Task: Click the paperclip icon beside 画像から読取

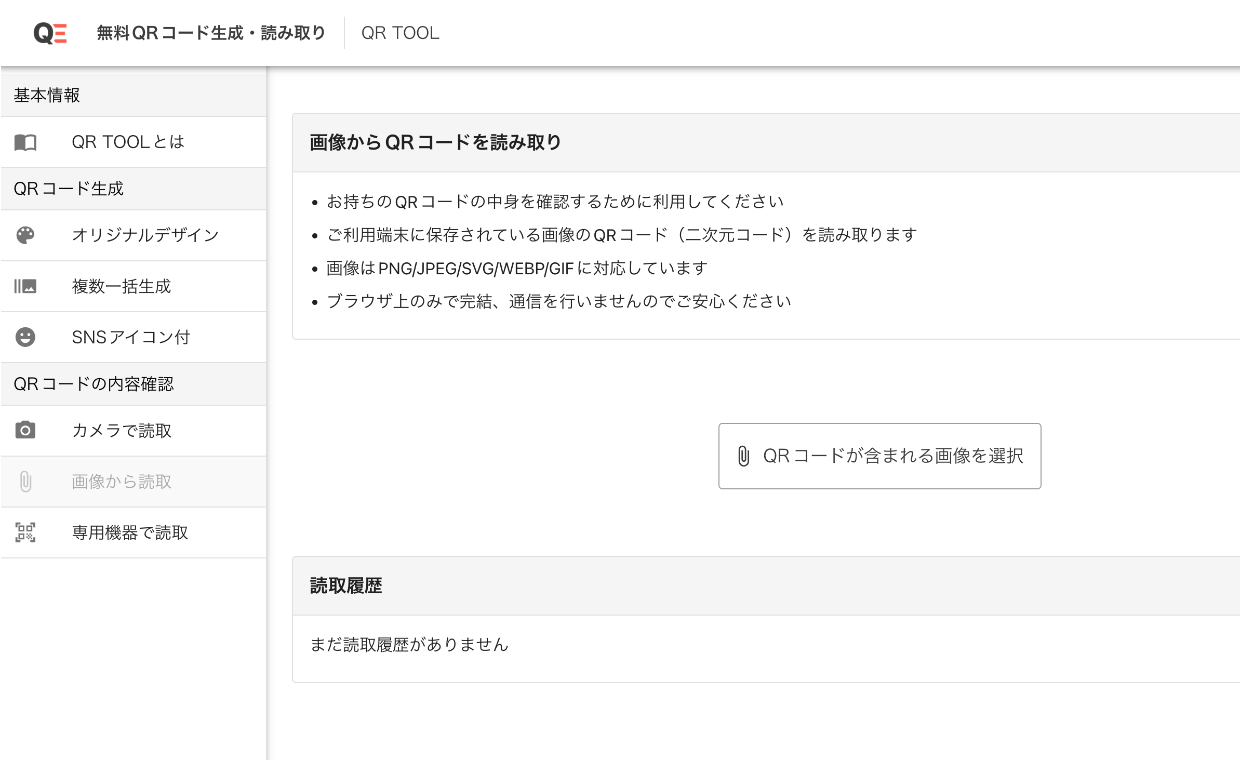Action: point(25,482)
